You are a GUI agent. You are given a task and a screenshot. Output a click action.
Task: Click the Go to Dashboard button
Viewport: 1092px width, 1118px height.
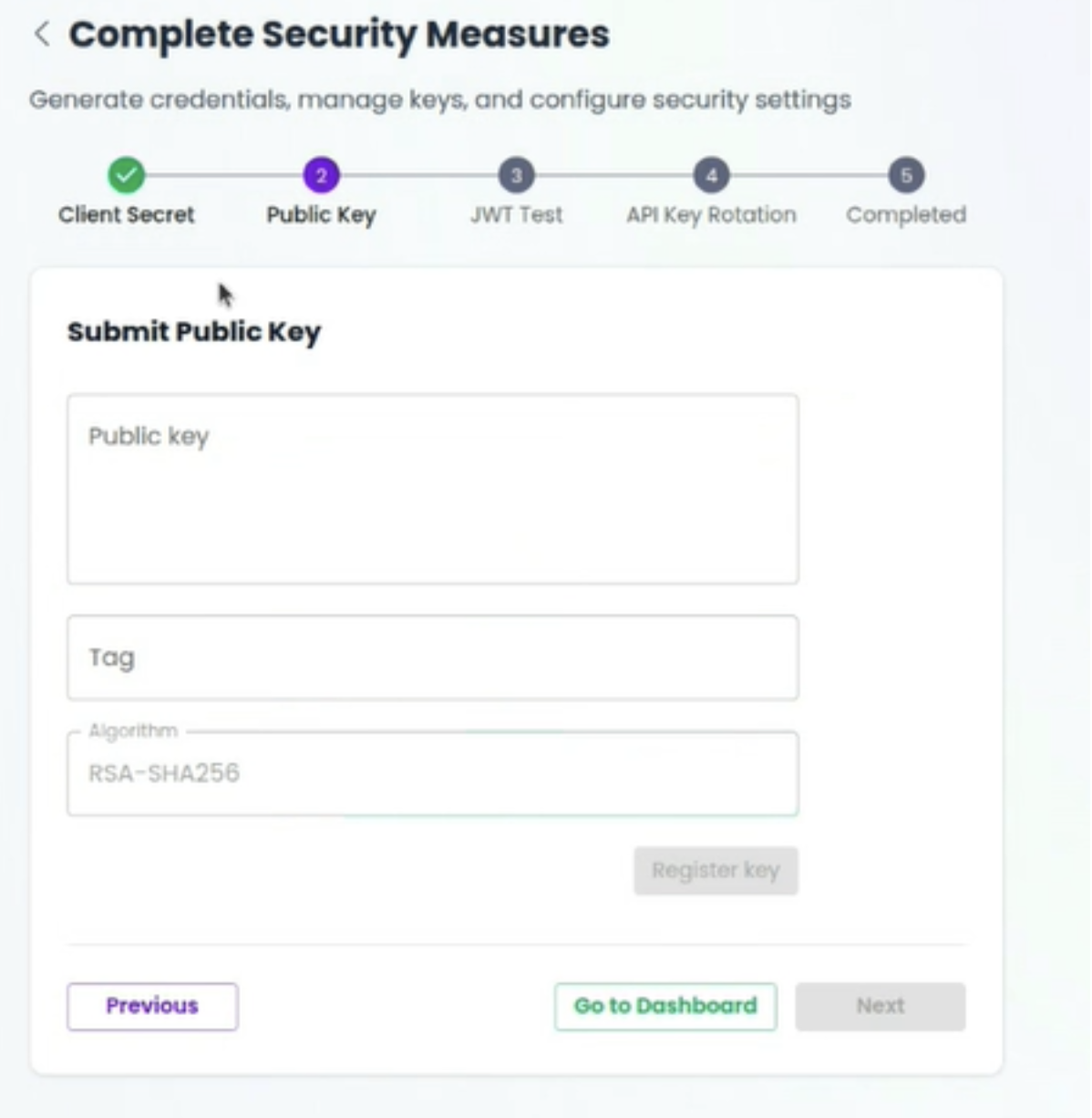click(665, 1006)
